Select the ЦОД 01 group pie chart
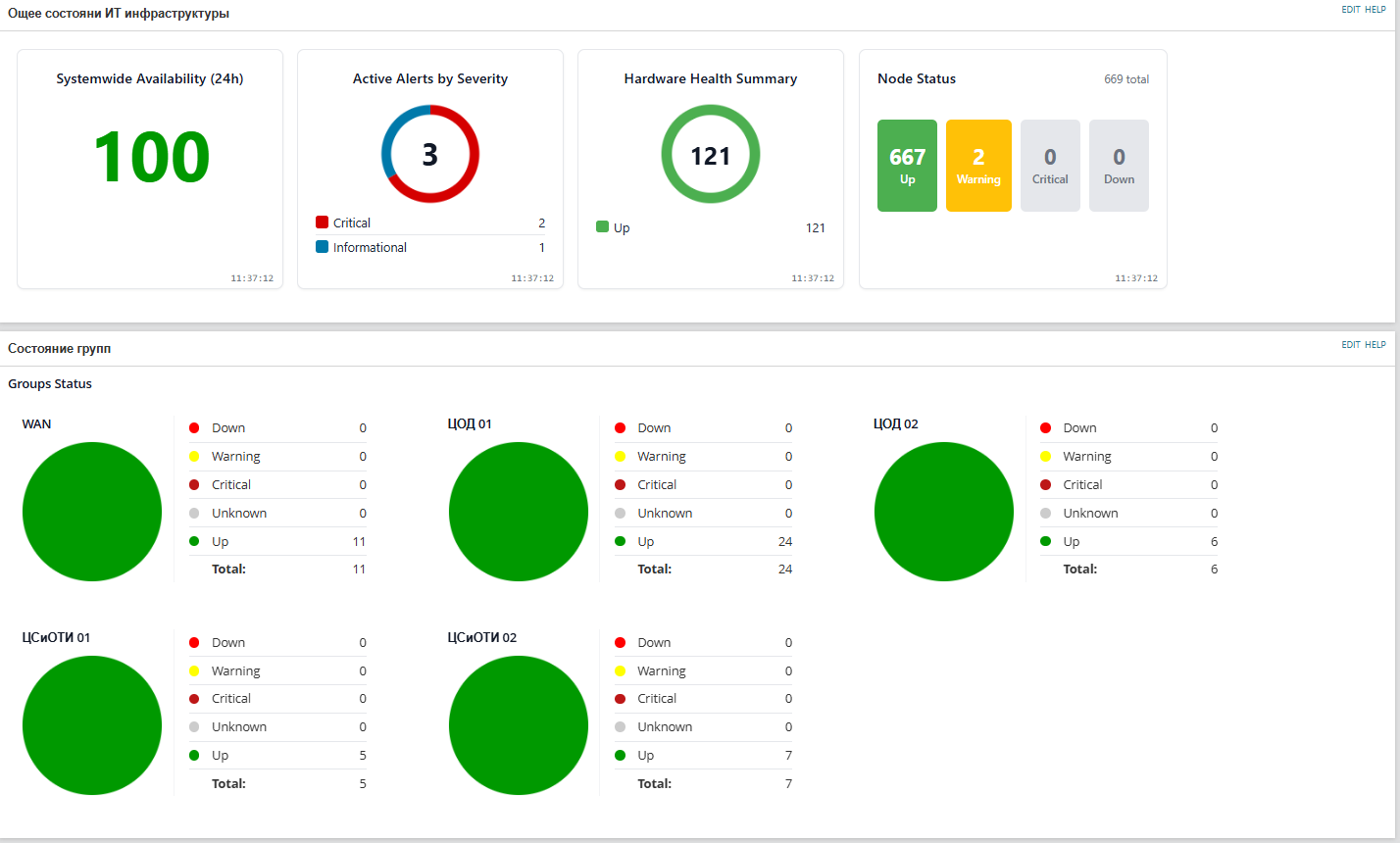 click(518, 511)
